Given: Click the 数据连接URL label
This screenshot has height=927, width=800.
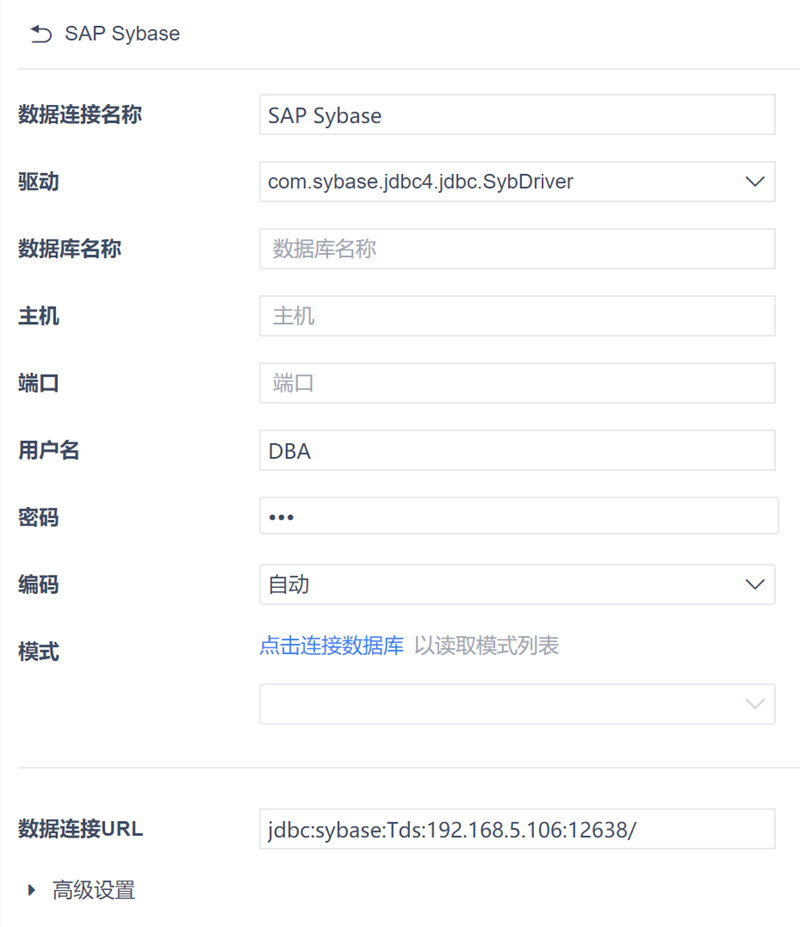Looking at the screenshot, I should pyautogui.click(x=81, y=829).
